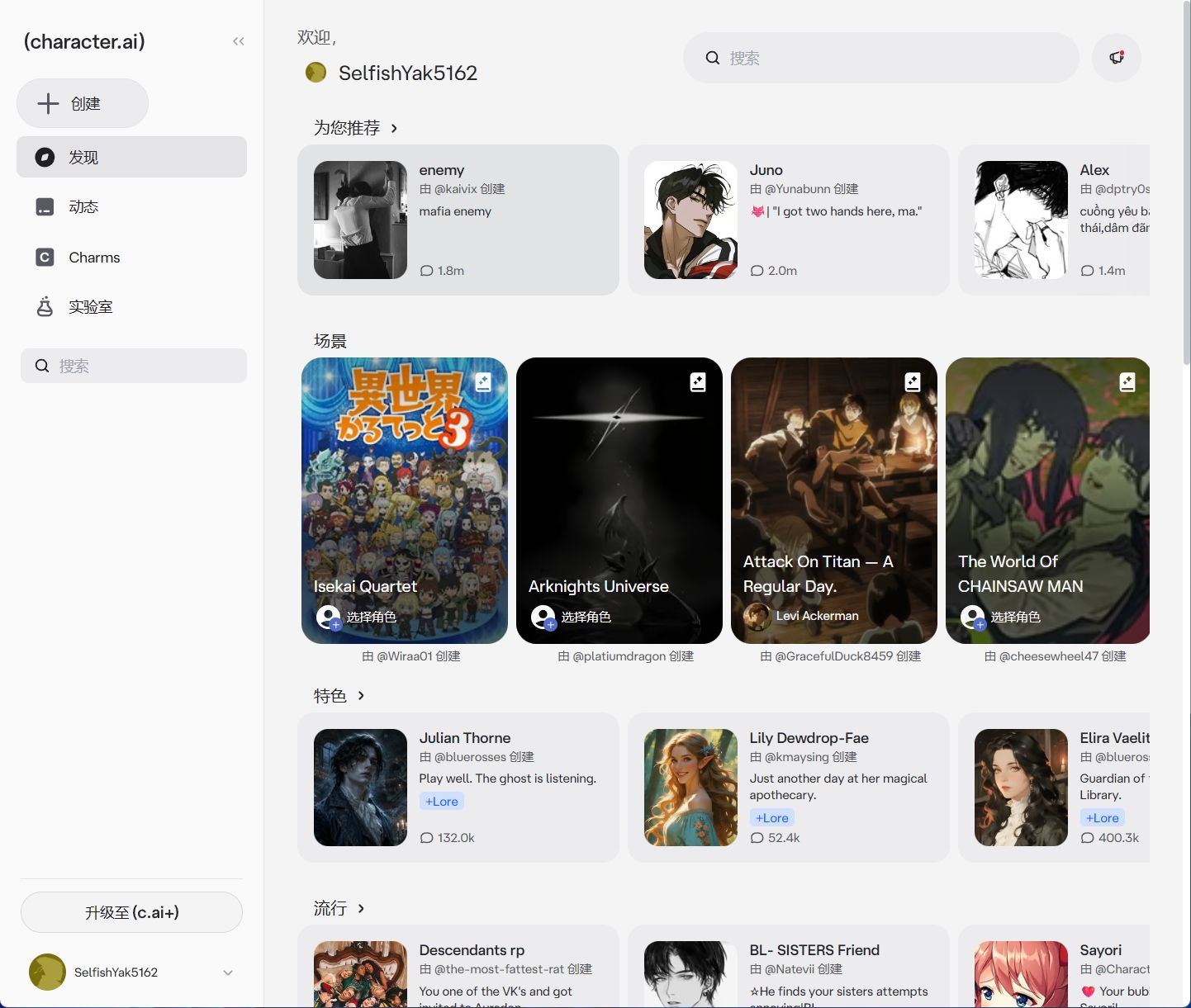Expand the 为您推荐 section with its chevron

coord(394,128)
